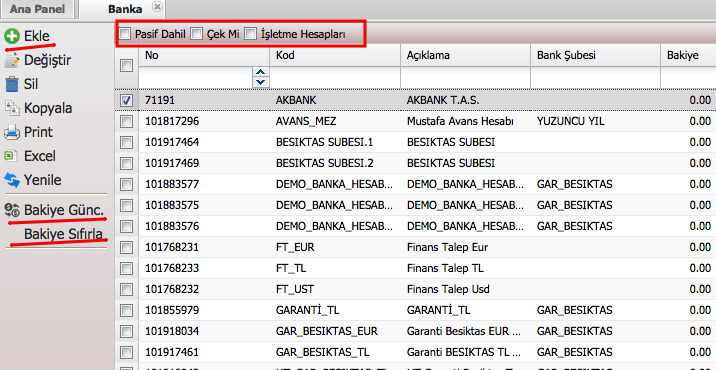The height and width of the screenshot is (370, 716).
Task: Click the Kopyala button label
Action: [x=48, y=108]
